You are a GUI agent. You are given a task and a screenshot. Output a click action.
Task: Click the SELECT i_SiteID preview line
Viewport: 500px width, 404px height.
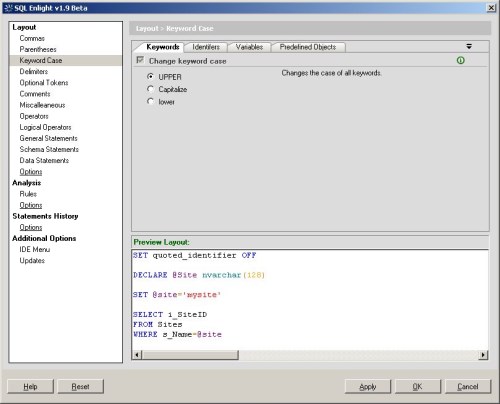click(x=170, y=314)
